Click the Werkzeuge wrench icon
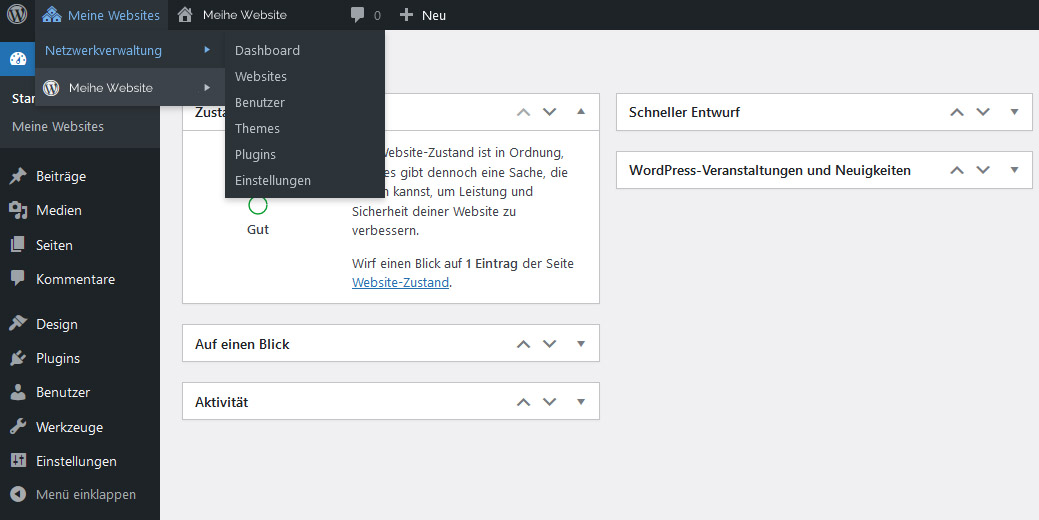 point(18,427)
